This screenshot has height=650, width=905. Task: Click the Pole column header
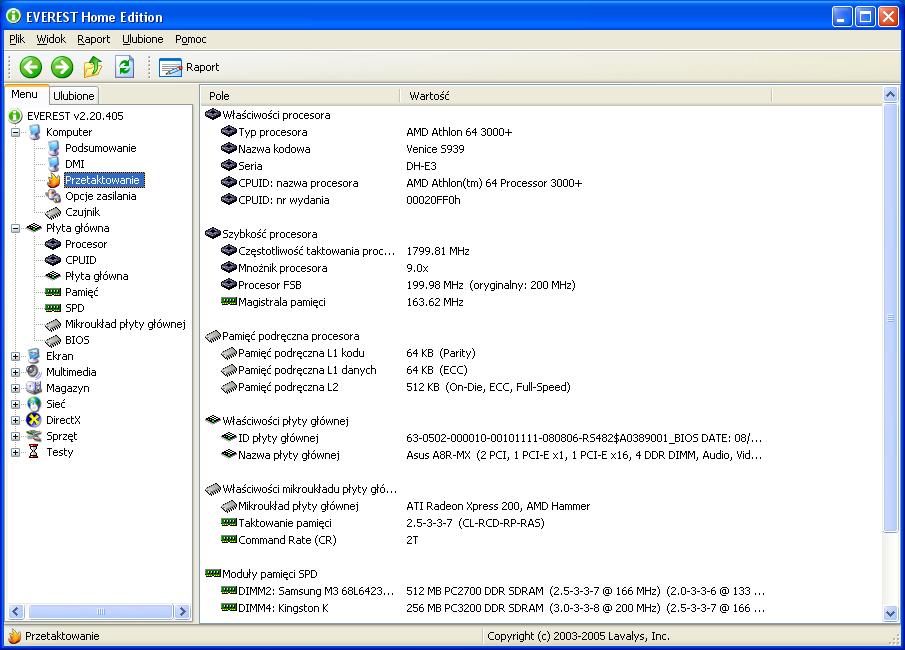pyautogui.click(x=300, y=96)
